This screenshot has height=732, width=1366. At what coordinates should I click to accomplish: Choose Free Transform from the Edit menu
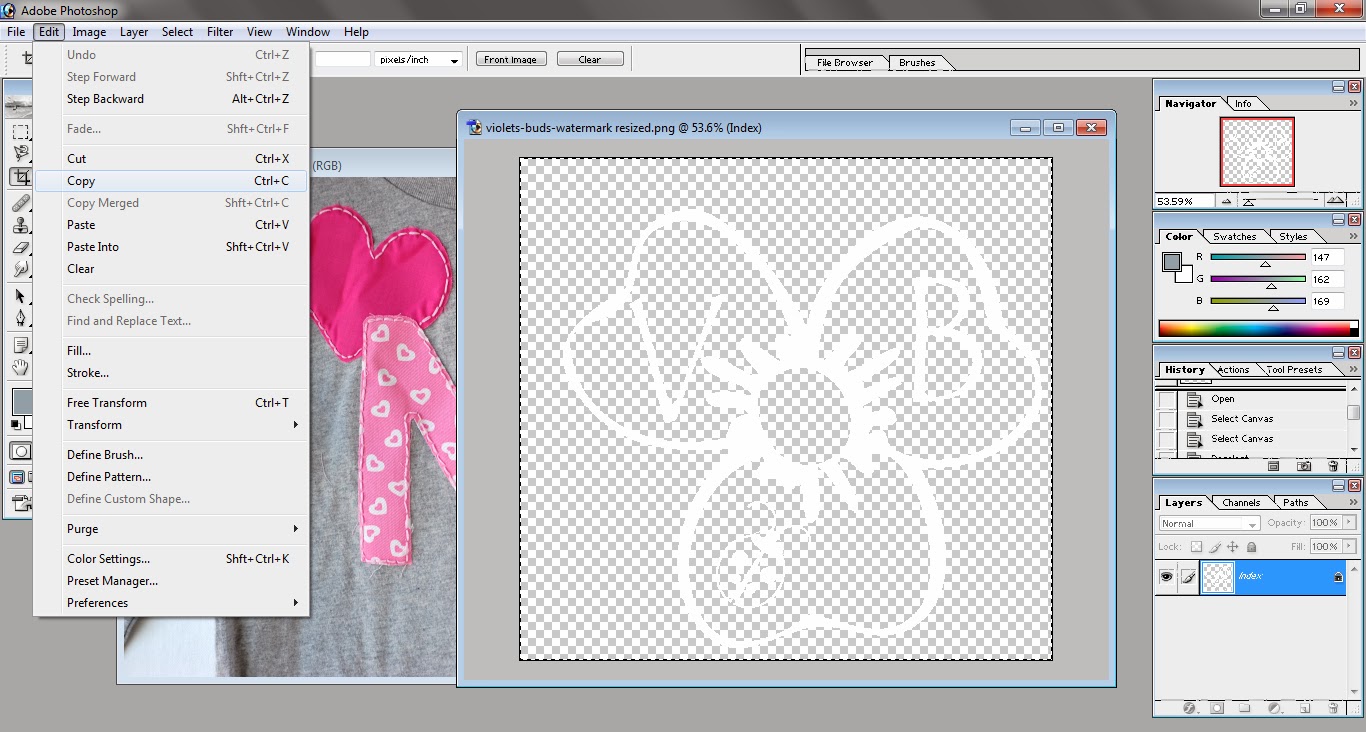[171, 403]
